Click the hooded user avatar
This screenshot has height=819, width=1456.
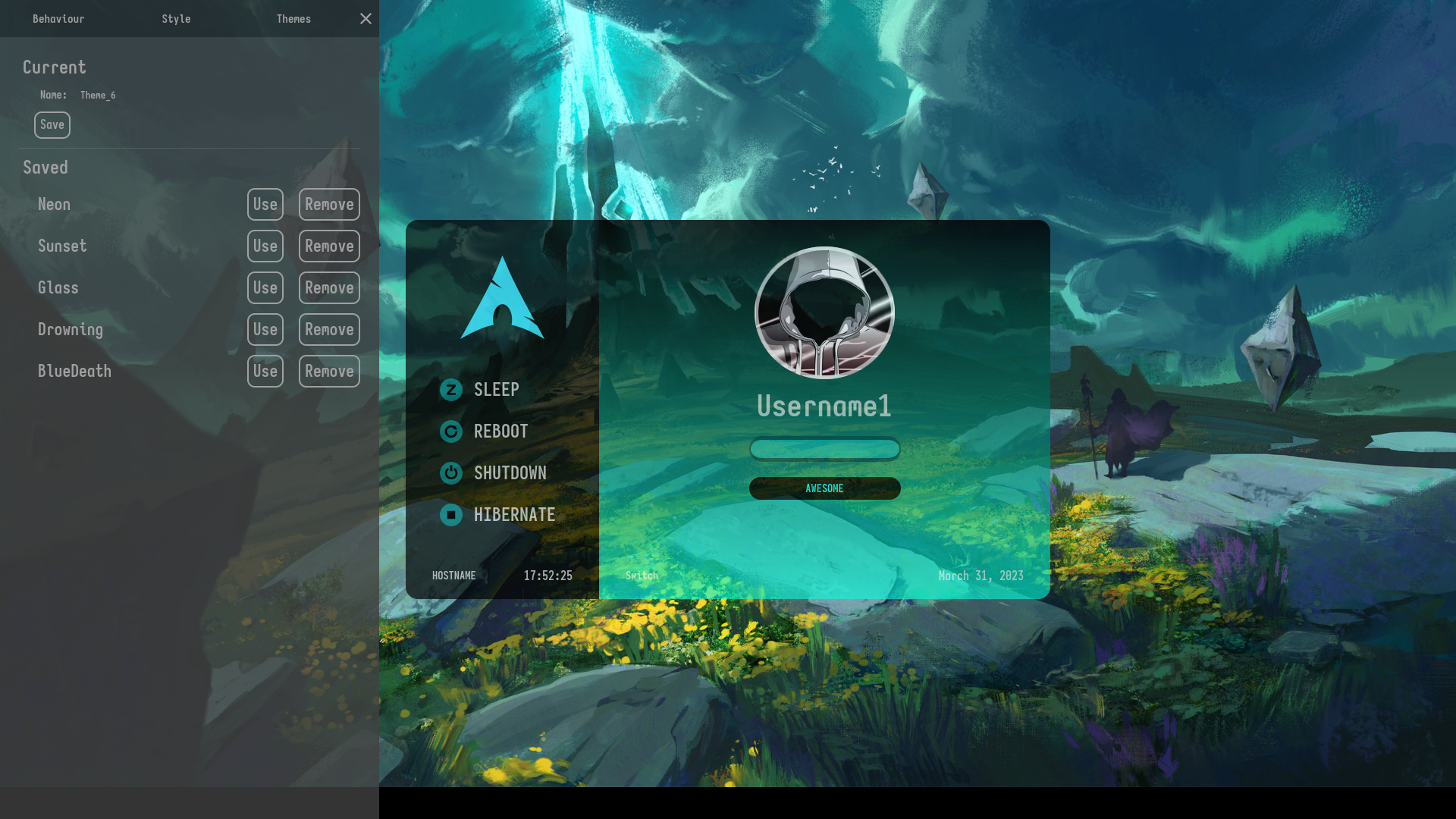824,312
